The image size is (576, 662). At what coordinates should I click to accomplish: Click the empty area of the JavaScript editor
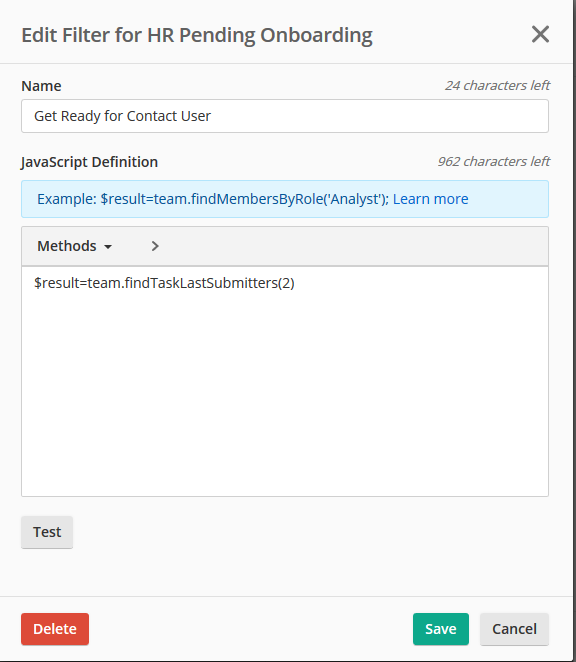285,393
